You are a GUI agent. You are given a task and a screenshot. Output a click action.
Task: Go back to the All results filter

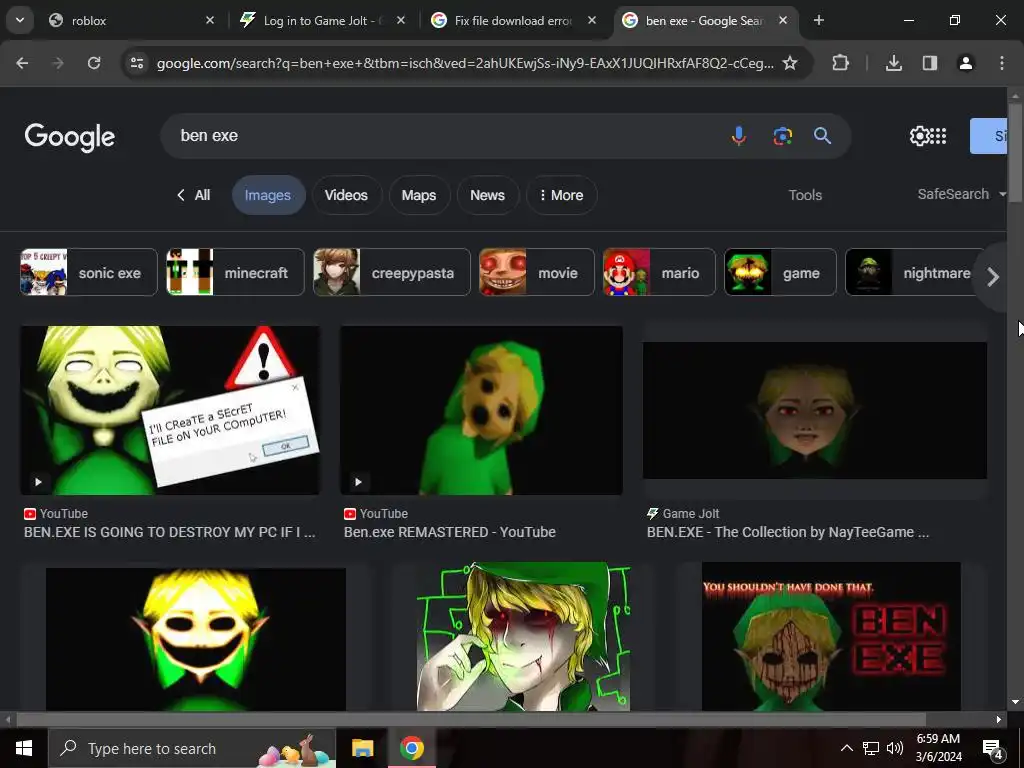click(x=193, y=195)
